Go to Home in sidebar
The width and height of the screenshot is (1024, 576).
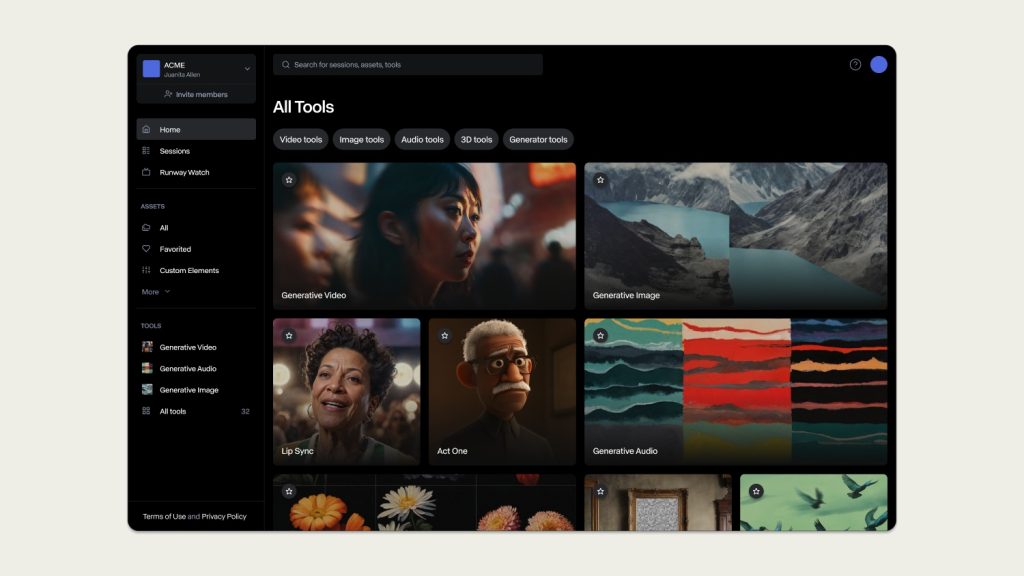click(x=196, y=129)
